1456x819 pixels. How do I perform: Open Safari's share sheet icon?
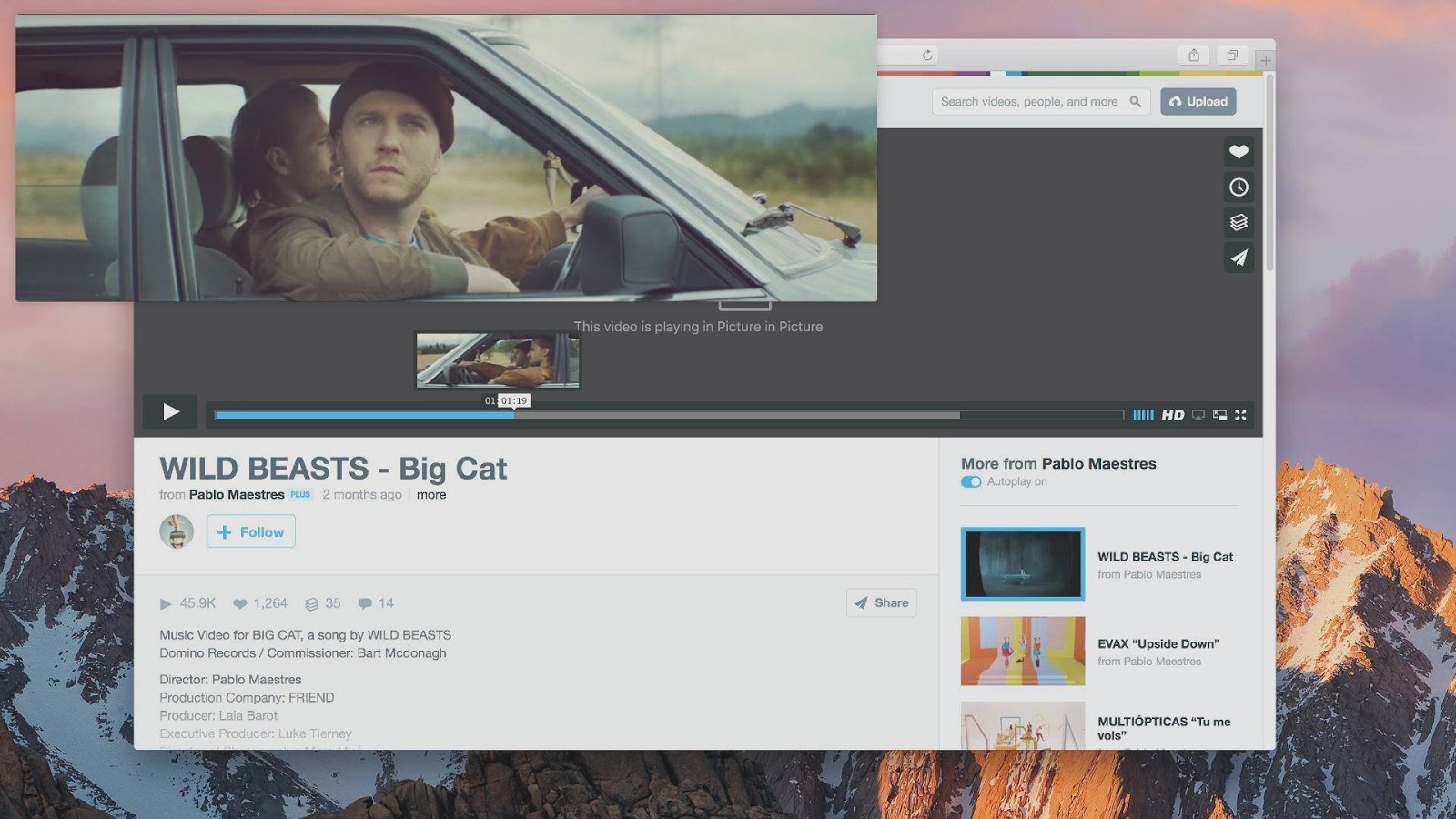tap(1194, 56)
